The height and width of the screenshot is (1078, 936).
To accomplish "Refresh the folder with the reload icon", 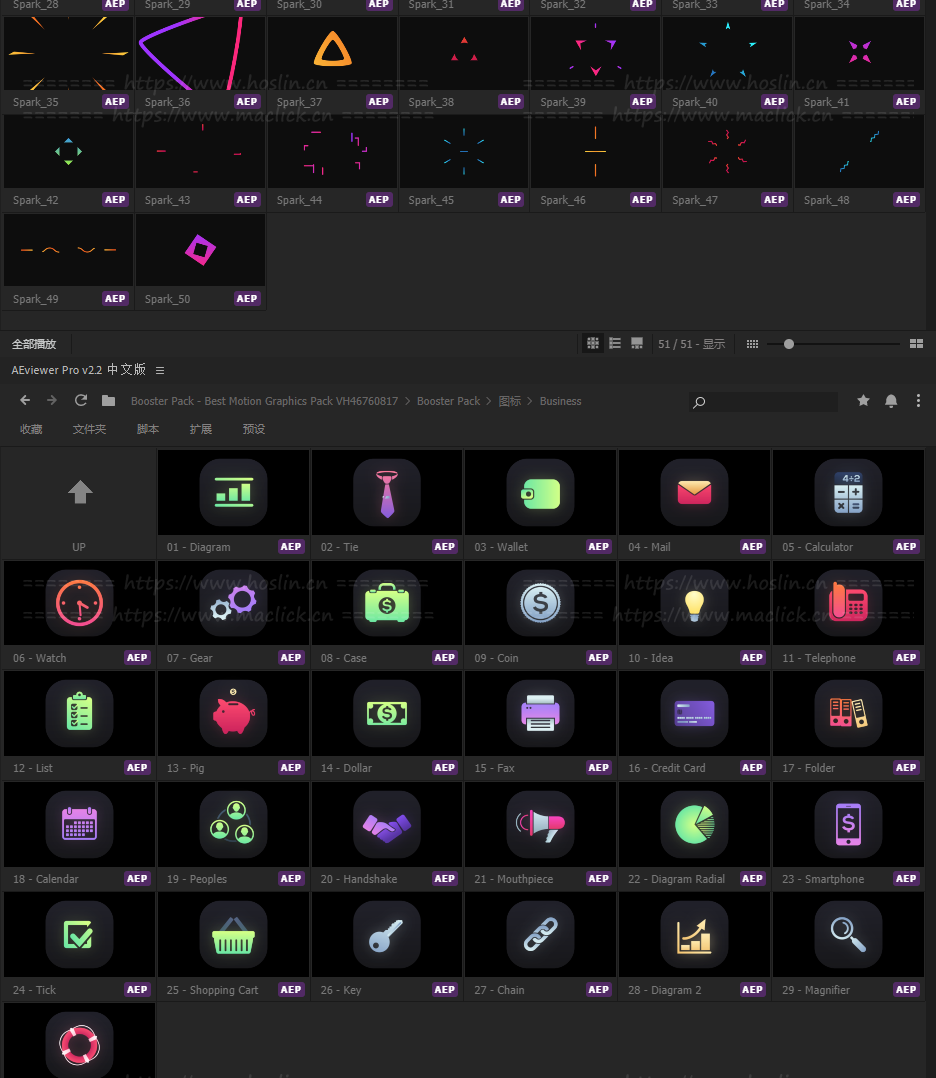I will (80, 400).
